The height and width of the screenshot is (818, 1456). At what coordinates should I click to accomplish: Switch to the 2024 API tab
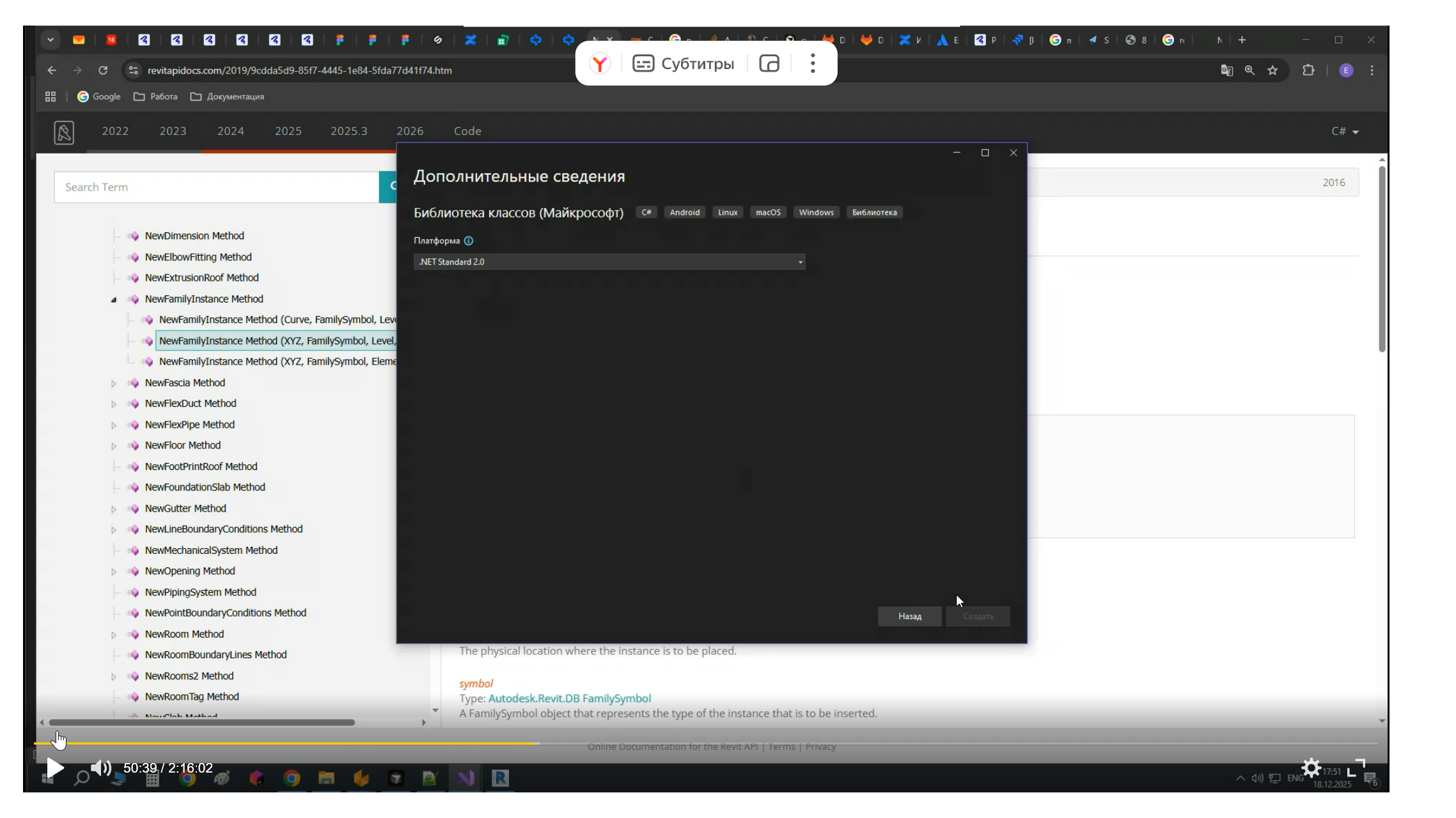[230, 131]
